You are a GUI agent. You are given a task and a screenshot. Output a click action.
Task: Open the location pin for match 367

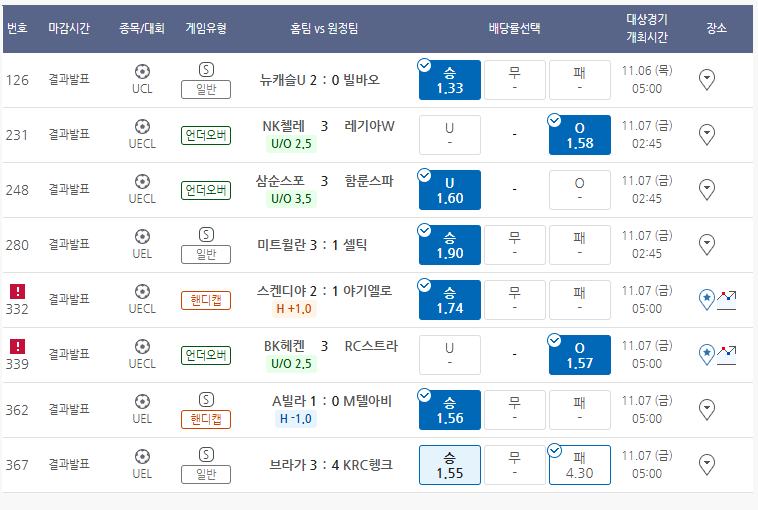pyautogui.click(x=707, y=465)
